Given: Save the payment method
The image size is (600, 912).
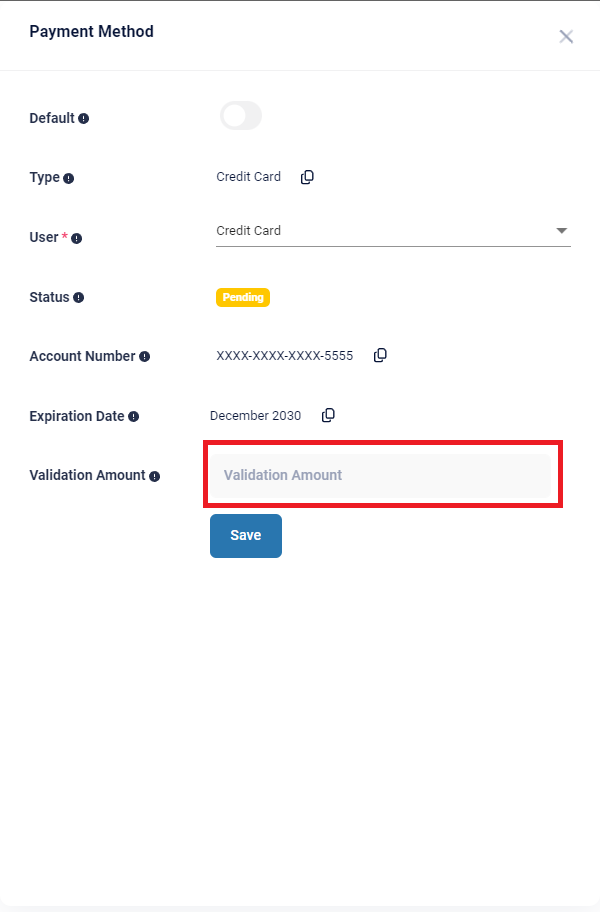Looking at the screenshot, I should point(246,536).
